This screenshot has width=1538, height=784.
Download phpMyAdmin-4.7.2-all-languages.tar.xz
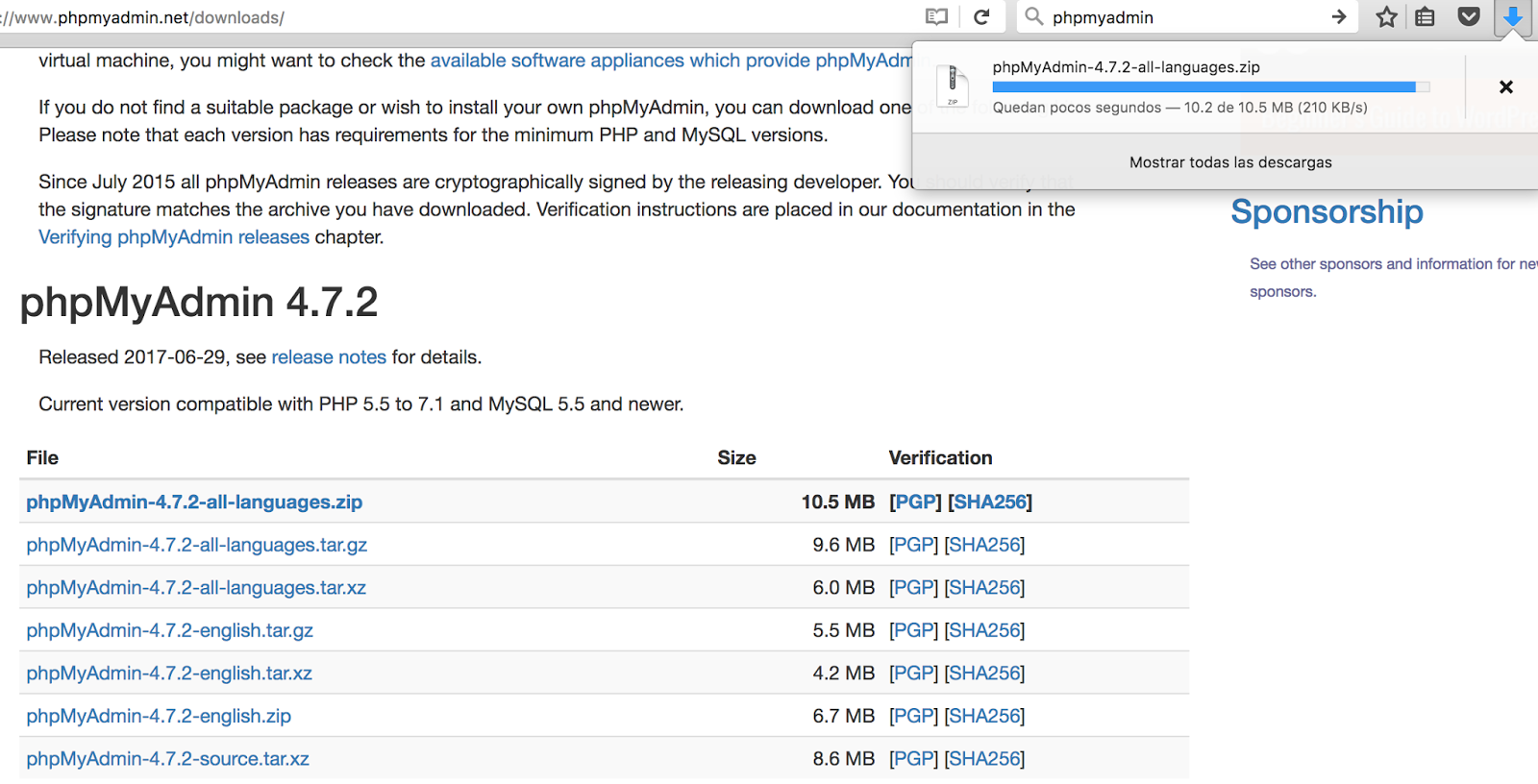pyautogui.click(x=196, y=587)
